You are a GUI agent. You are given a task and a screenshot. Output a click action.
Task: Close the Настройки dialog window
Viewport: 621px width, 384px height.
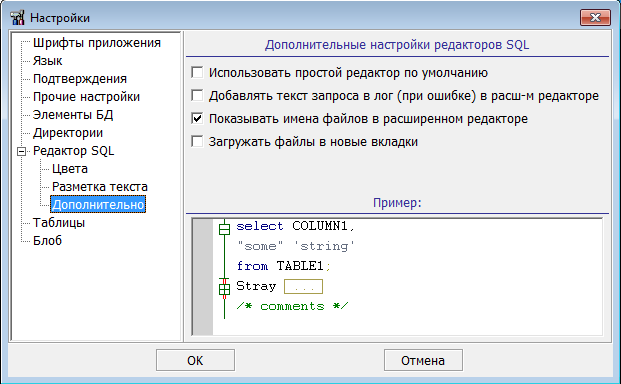click(595, 17)
